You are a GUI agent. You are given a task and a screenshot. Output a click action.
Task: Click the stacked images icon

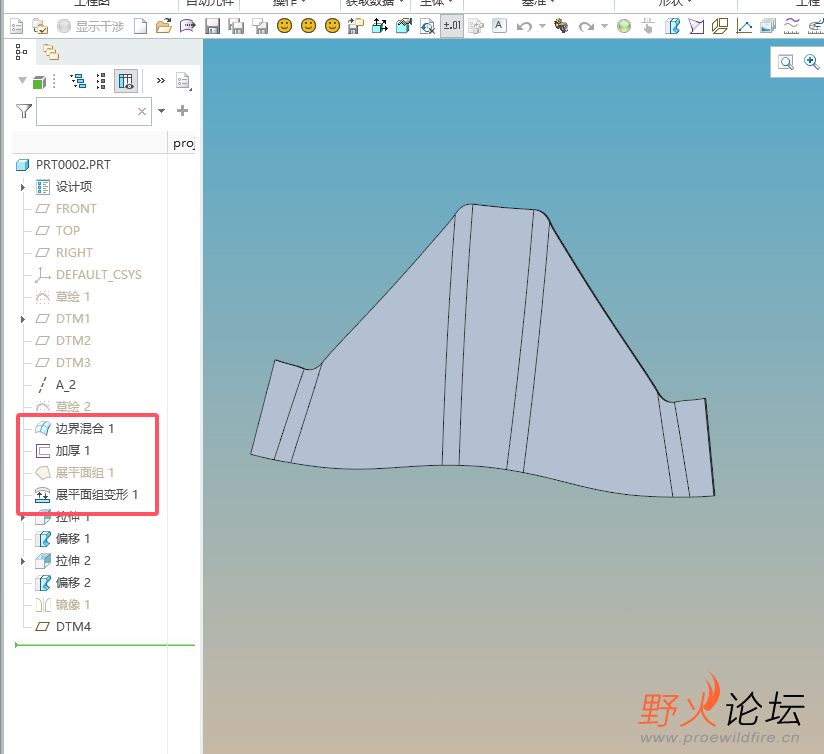[768, 26]
